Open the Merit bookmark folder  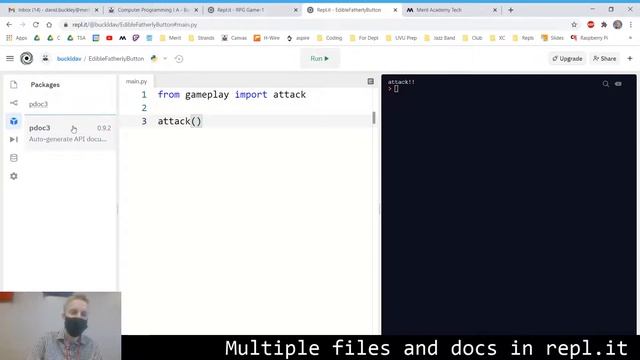[170, 38]
